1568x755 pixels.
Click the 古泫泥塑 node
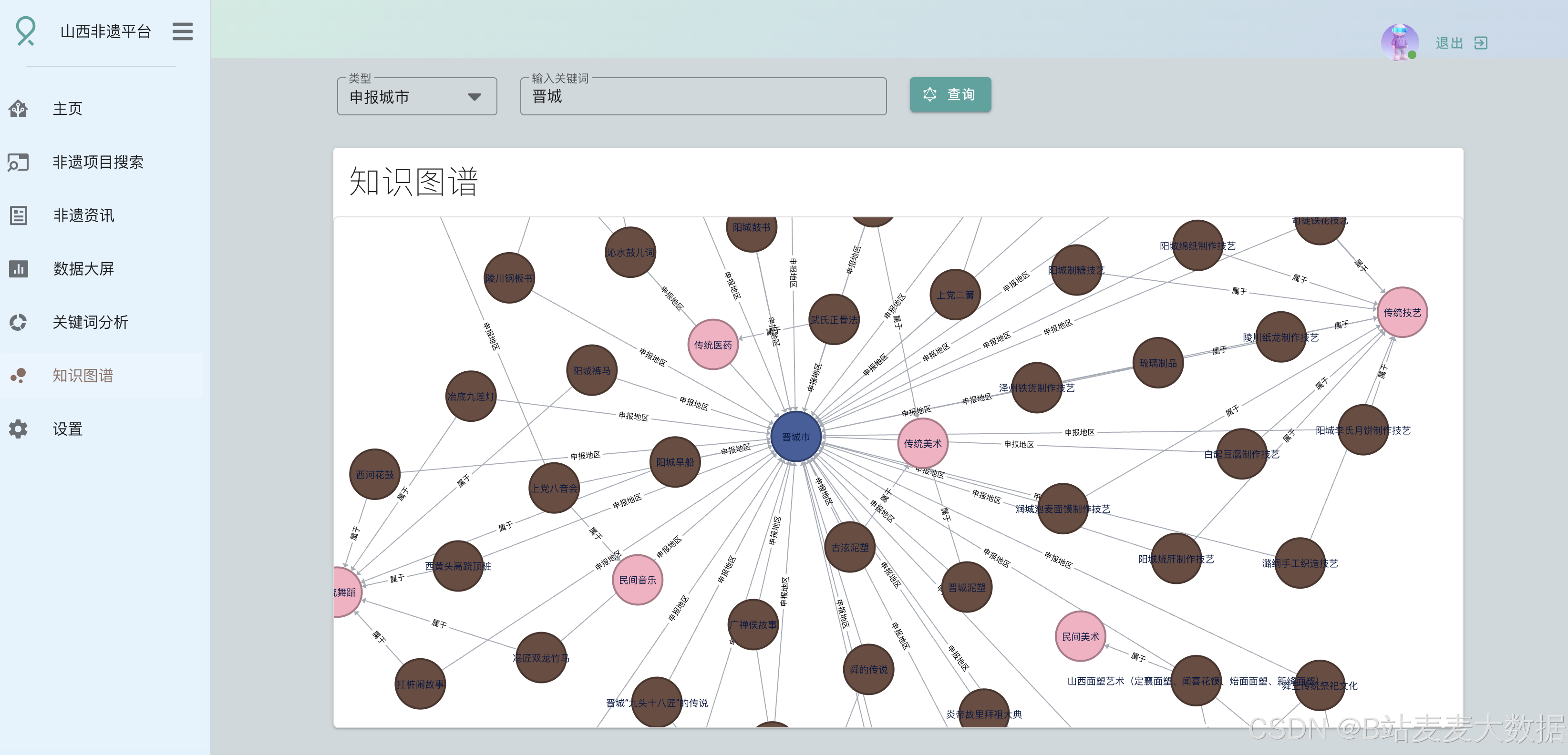[x=850, y=548]
